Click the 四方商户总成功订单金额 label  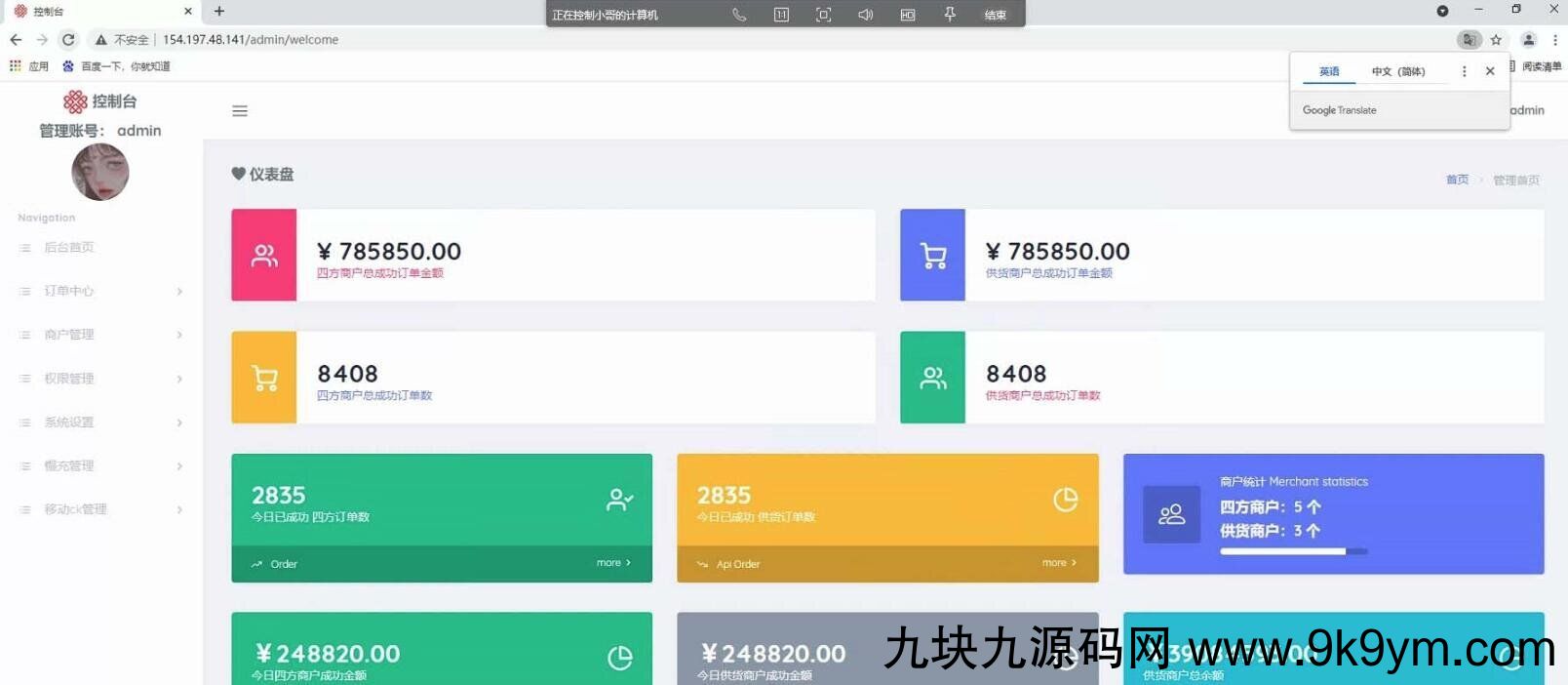[380, 273]
